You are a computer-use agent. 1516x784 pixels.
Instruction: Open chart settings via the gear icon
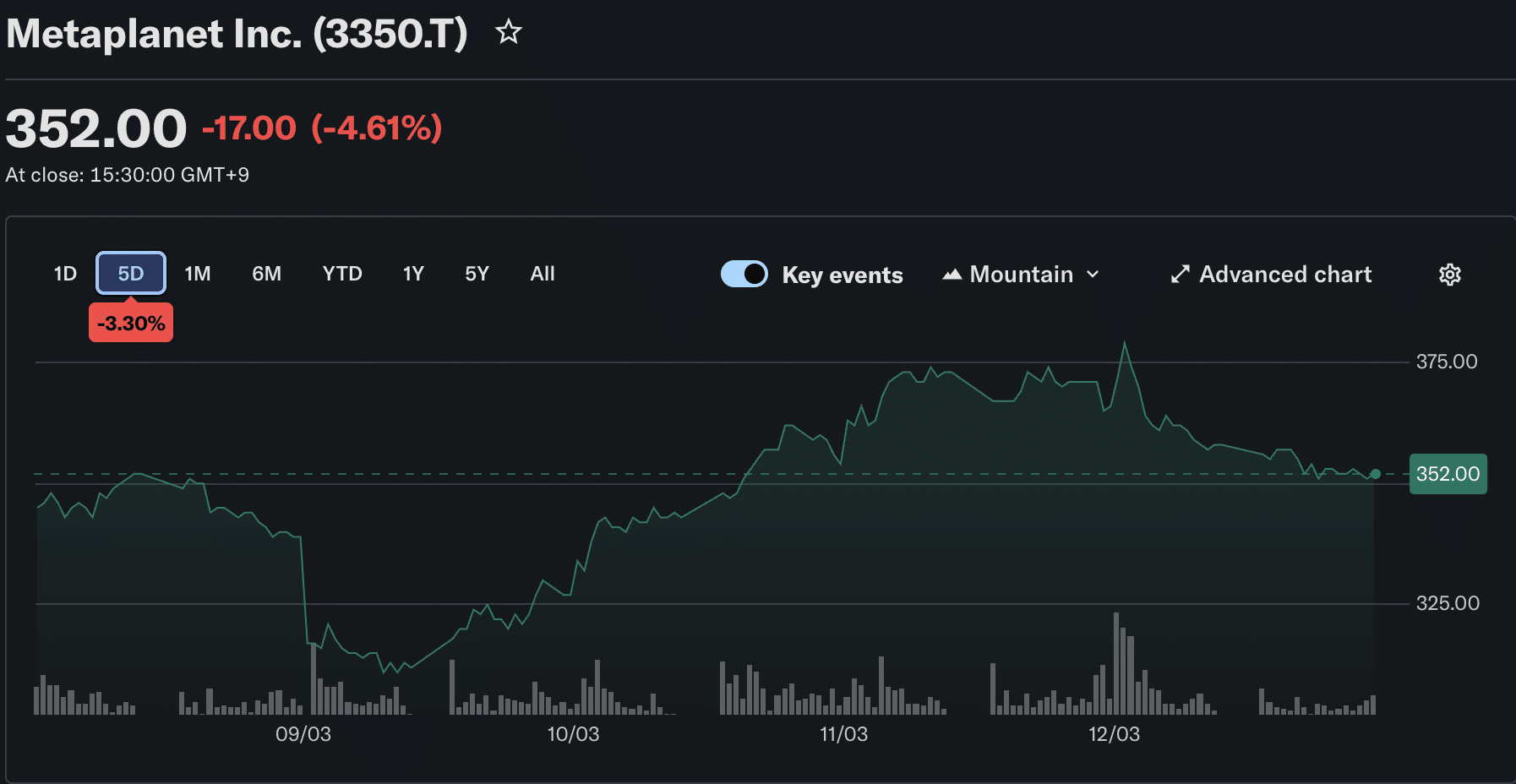1450,274
